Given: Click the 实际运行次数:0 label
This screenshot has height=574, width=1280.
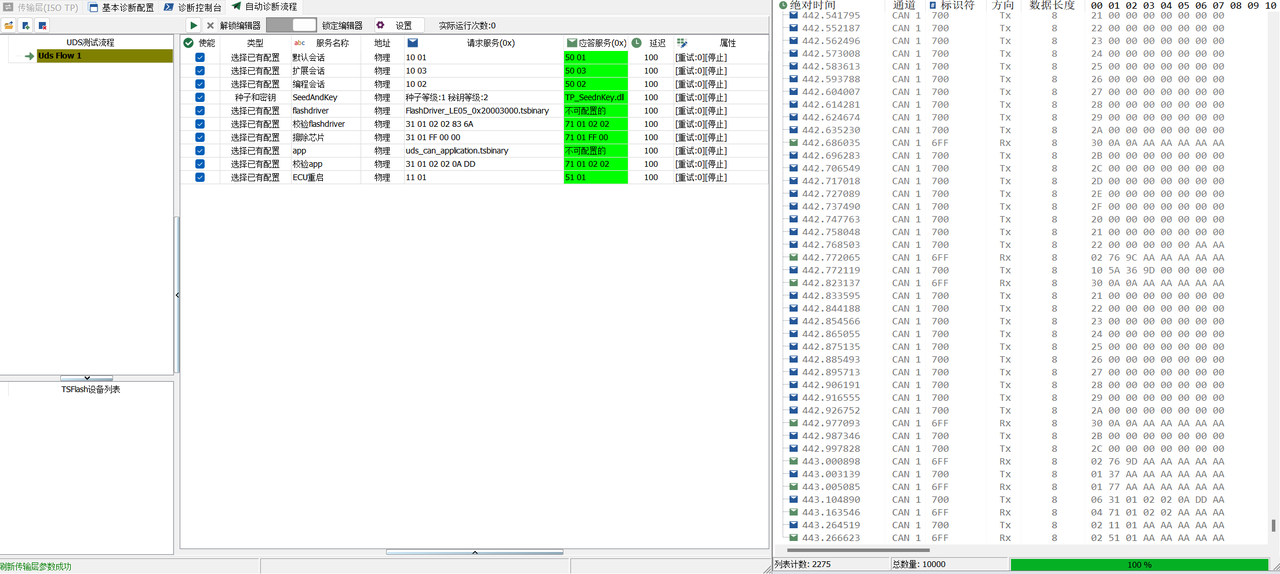Looking at the screenshot, I should tap(467, 25).
